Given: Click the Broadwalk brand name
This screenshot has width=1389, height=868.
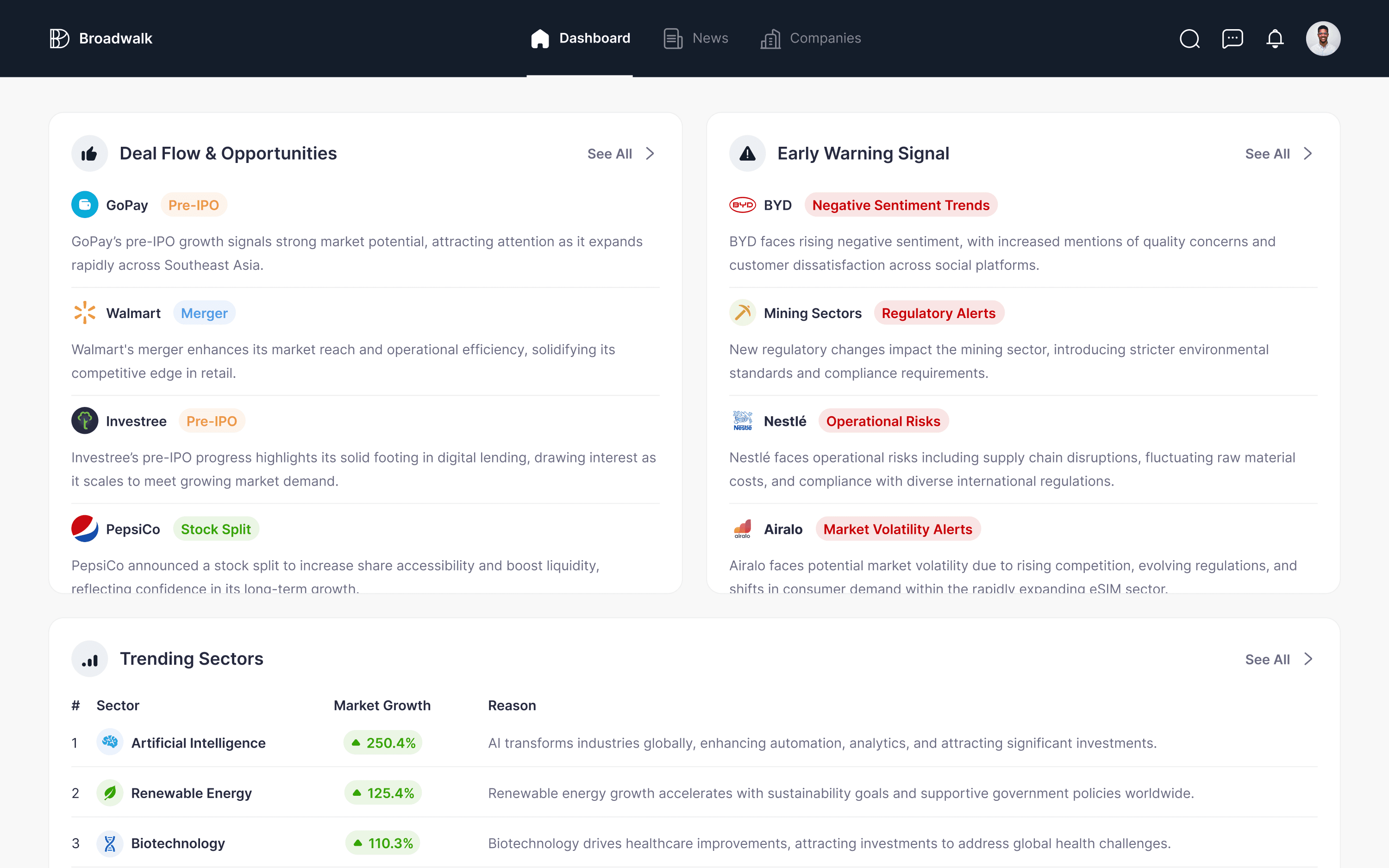Looking at the screenshot, I should pos(116,38).
